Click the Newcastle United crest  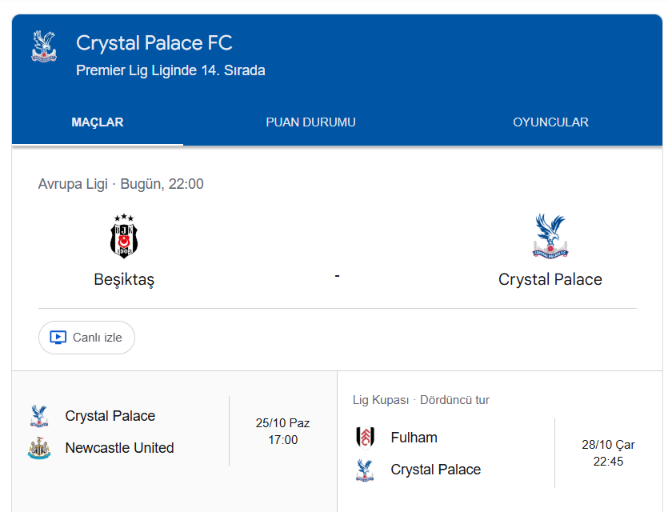[39, 448]
